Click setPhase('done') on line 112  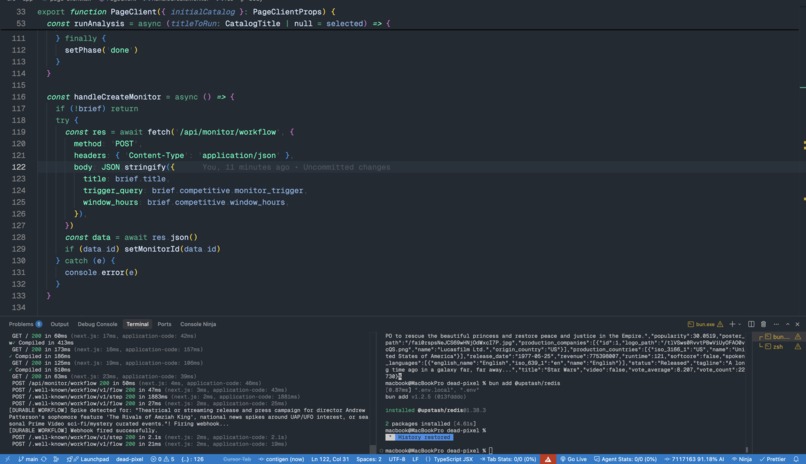(x=101, y=50)
